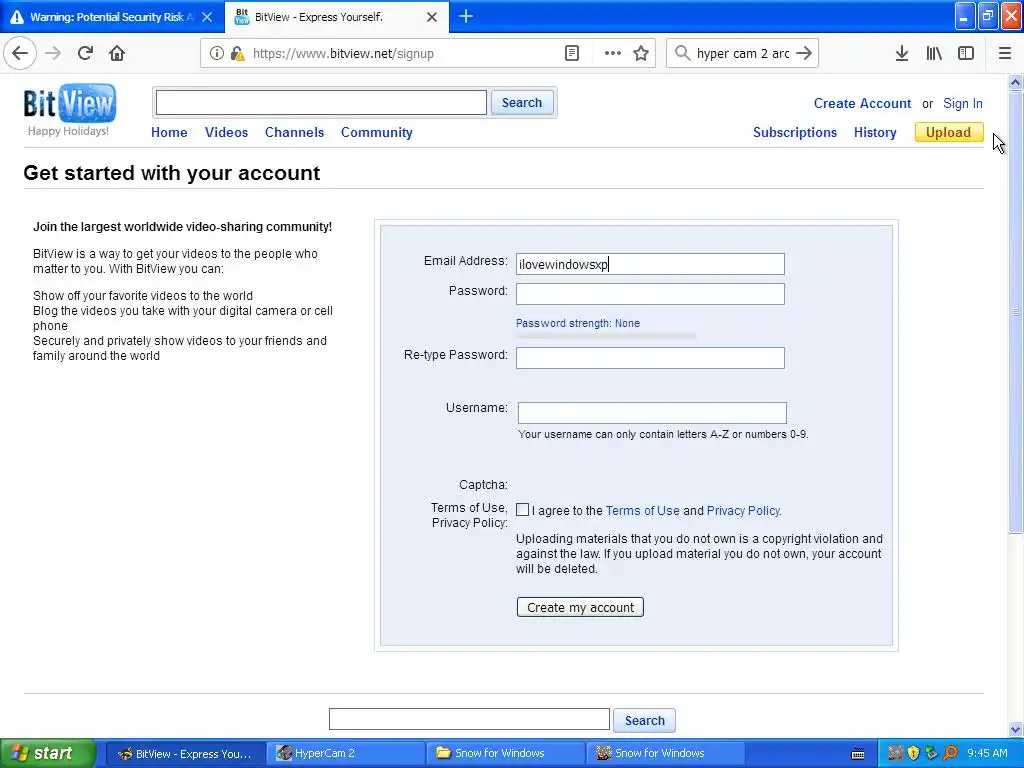
Task: Click the magnifier icon in browser search box
Action: point(682,54)
